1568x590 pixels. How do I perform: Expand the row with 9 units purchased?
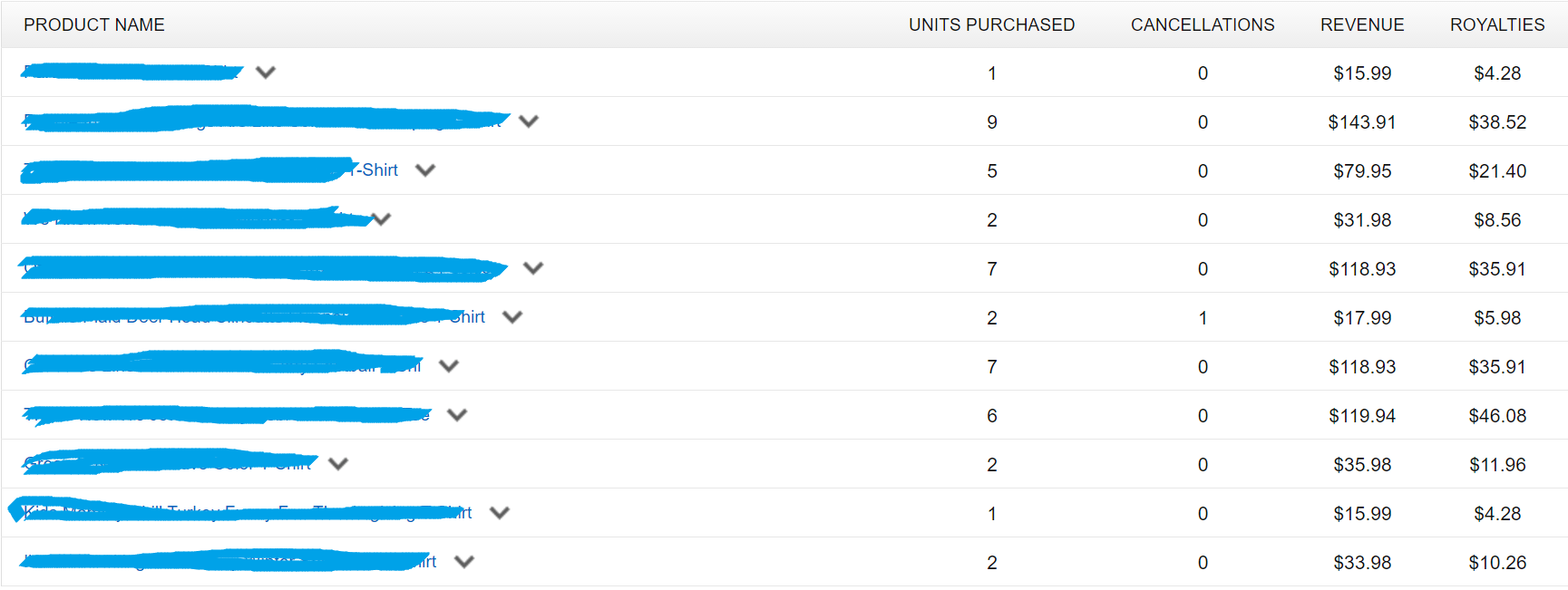click(x=529, y=121)
